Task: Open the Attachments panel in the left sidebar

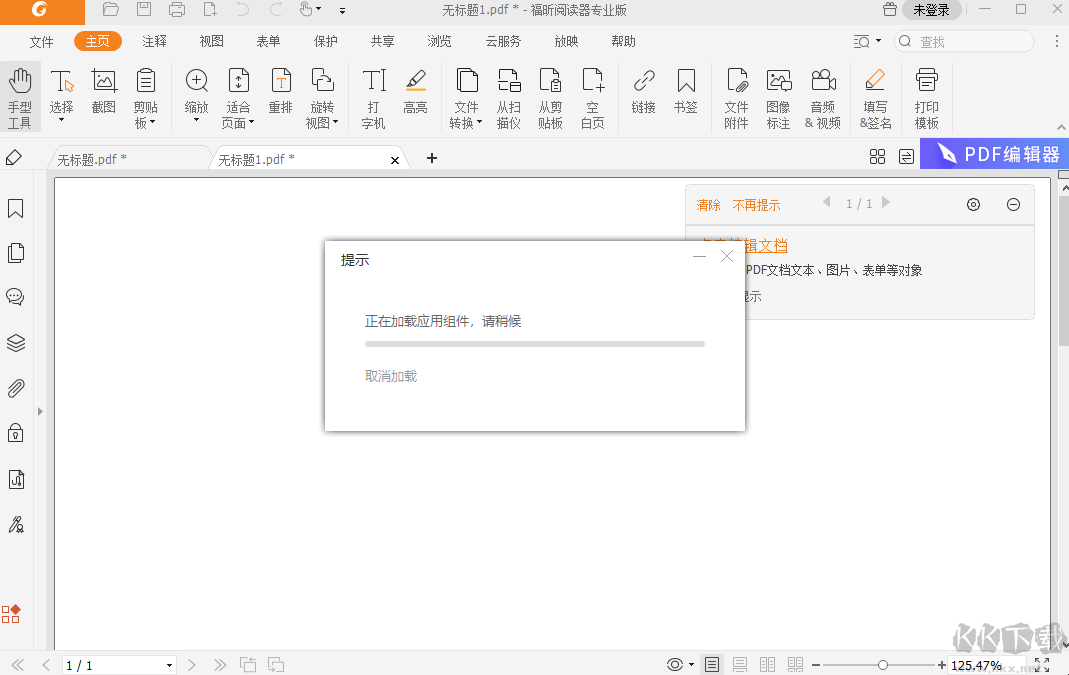Action: [x=16, y=388]
